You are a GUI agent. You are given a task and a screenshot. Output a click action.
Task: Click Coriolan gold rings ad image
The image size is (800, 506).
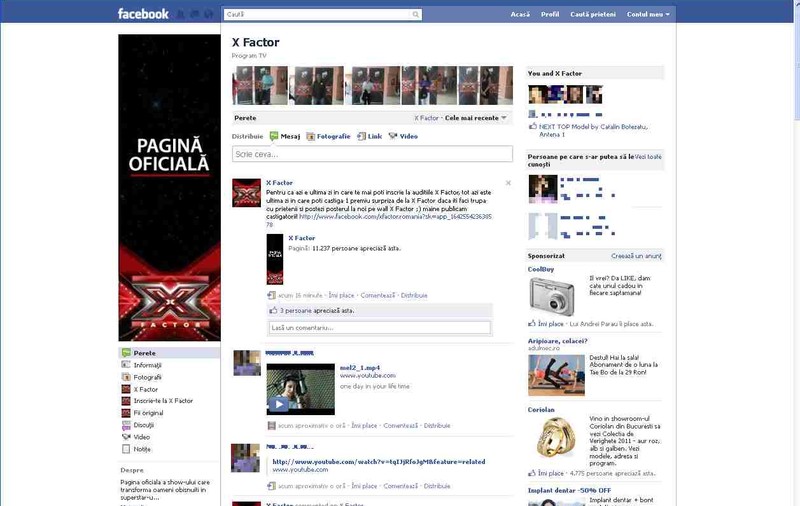(x=556, y=437)
